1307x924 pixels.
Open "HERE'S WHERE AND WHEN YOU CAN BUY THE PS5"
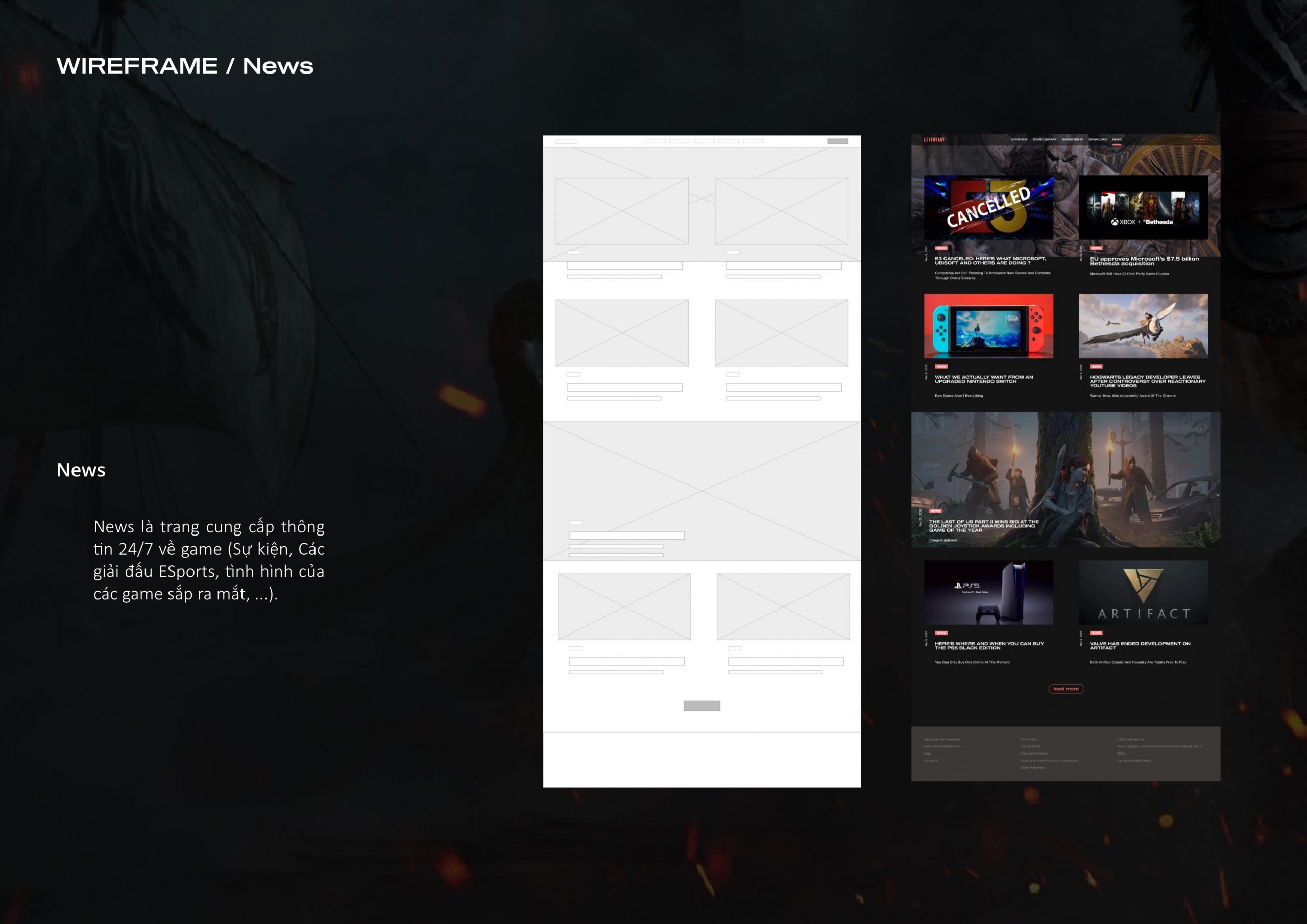(x=989, y=646)
